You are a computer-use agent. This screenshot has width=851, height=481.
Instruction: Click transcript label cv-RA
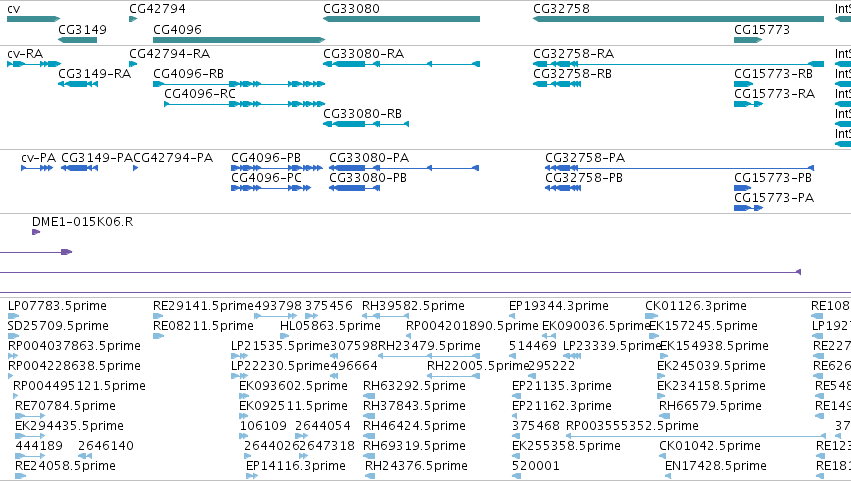pyautogui.click(x=25, y=54)
